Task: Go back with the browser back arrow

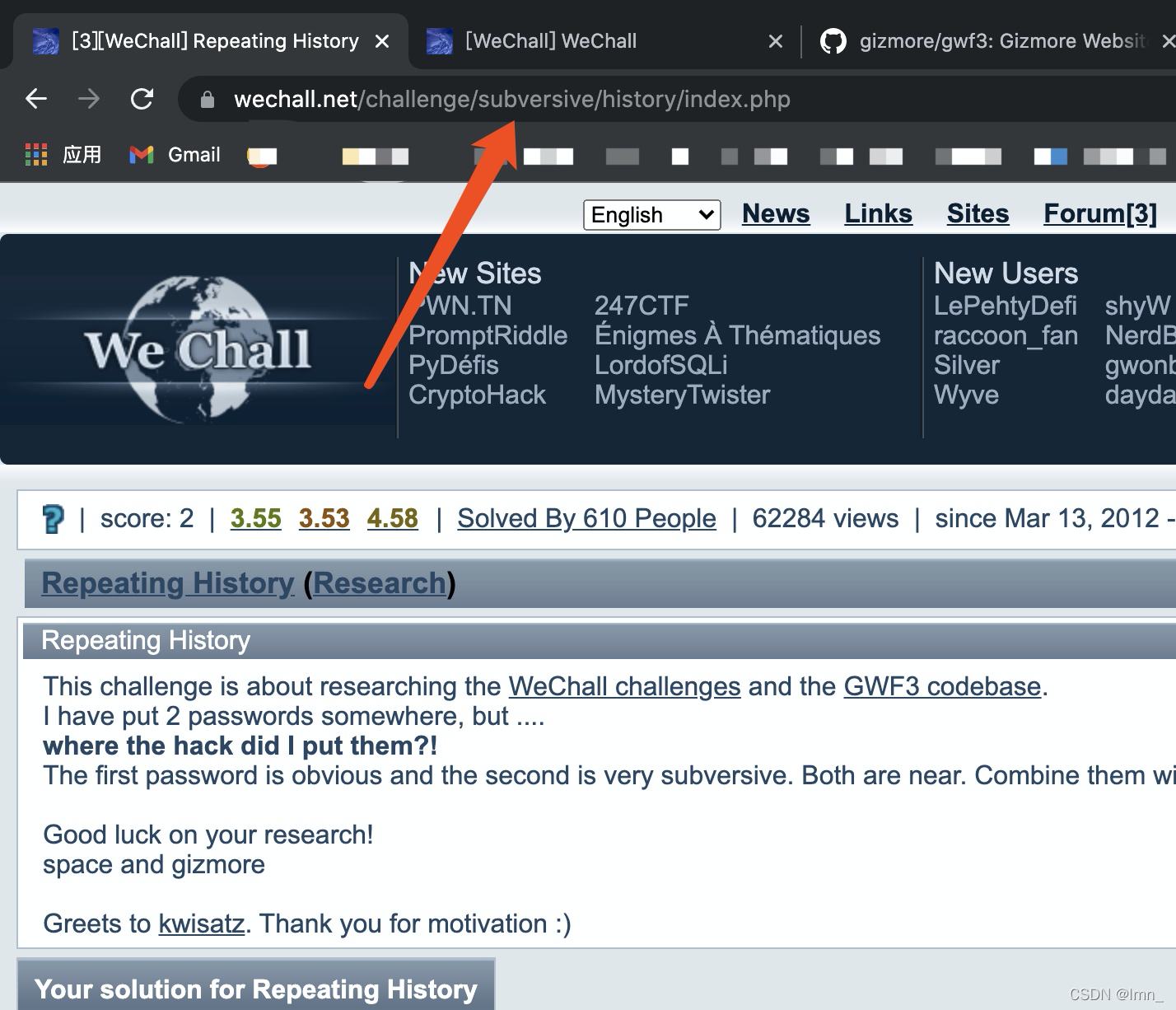Action: pos(36,100)
